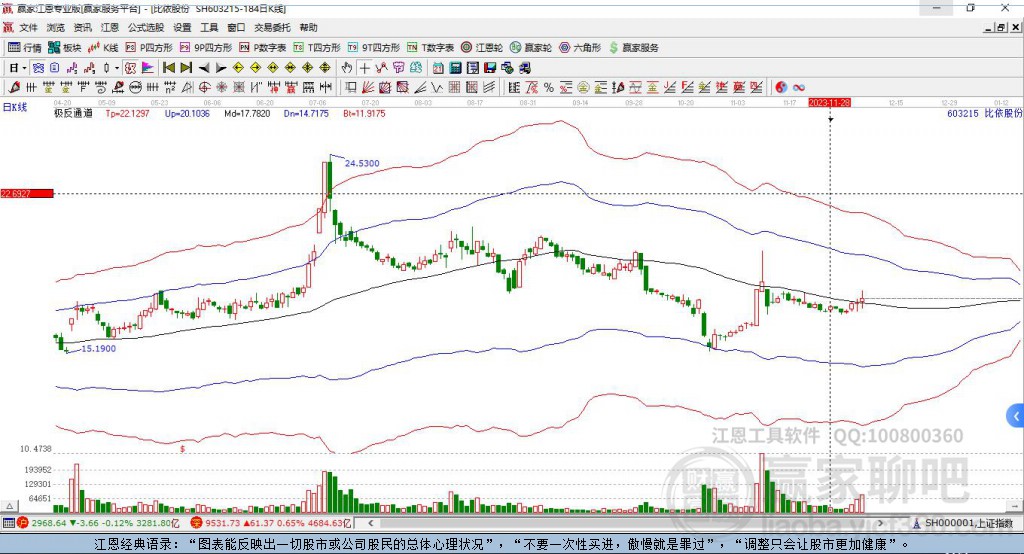Open the 江恩 menu
The height and width of the screenshot is (554, 1024).
pos(110,27)
